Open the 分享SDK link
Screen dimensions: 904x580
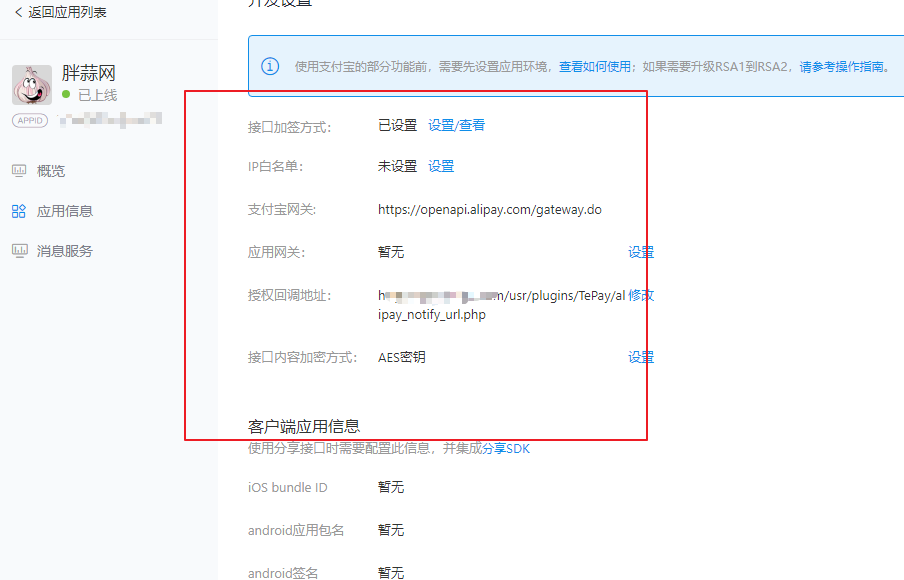[506, 448]
